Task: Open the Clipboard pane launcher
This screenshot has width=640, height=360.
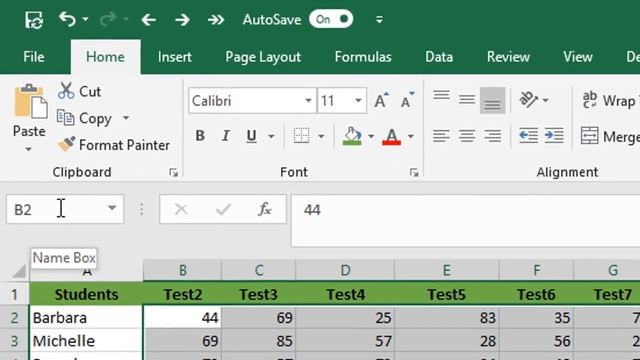Action: [x=173, y=173]
